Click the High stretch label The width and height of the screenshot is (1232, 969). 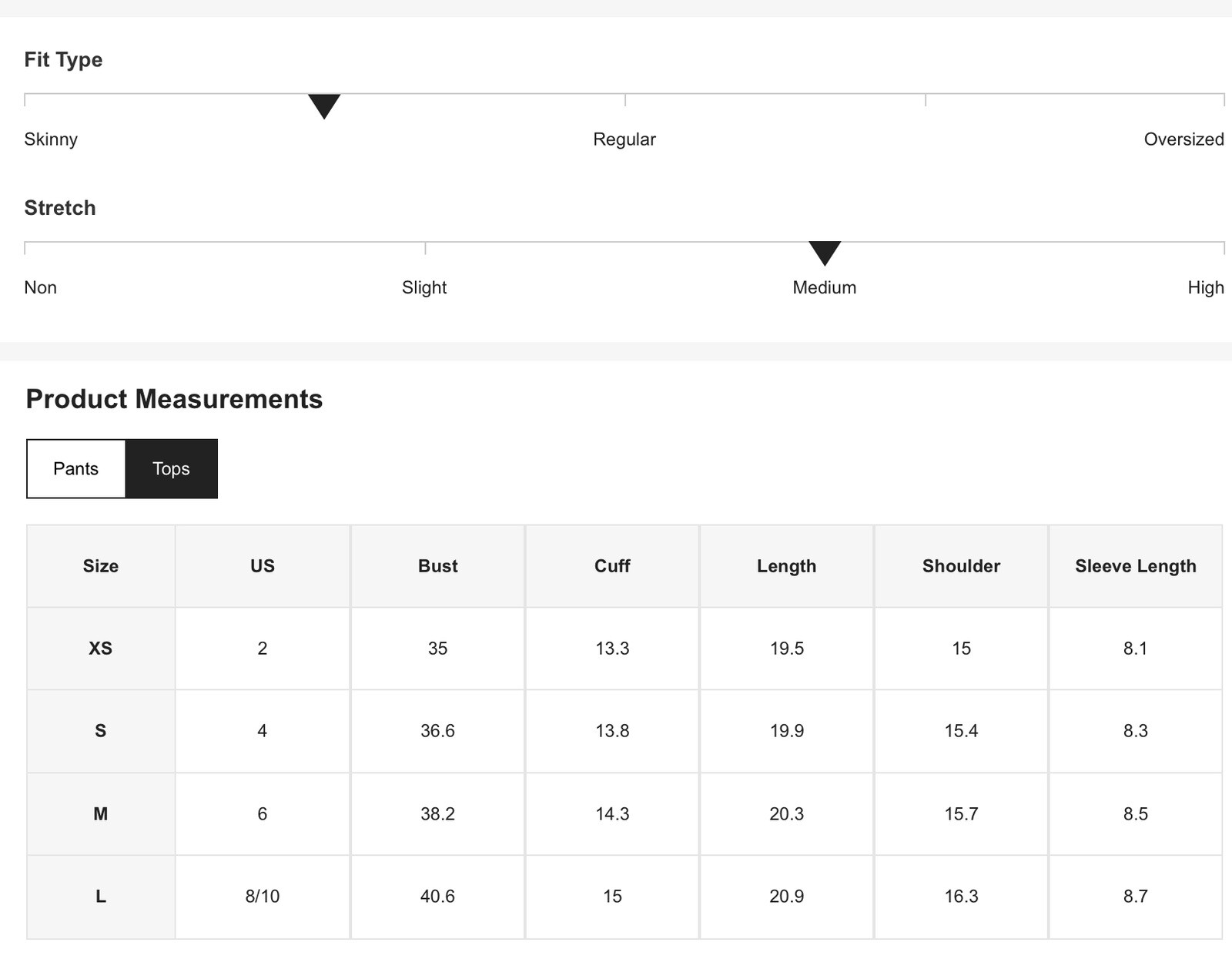1206,287
